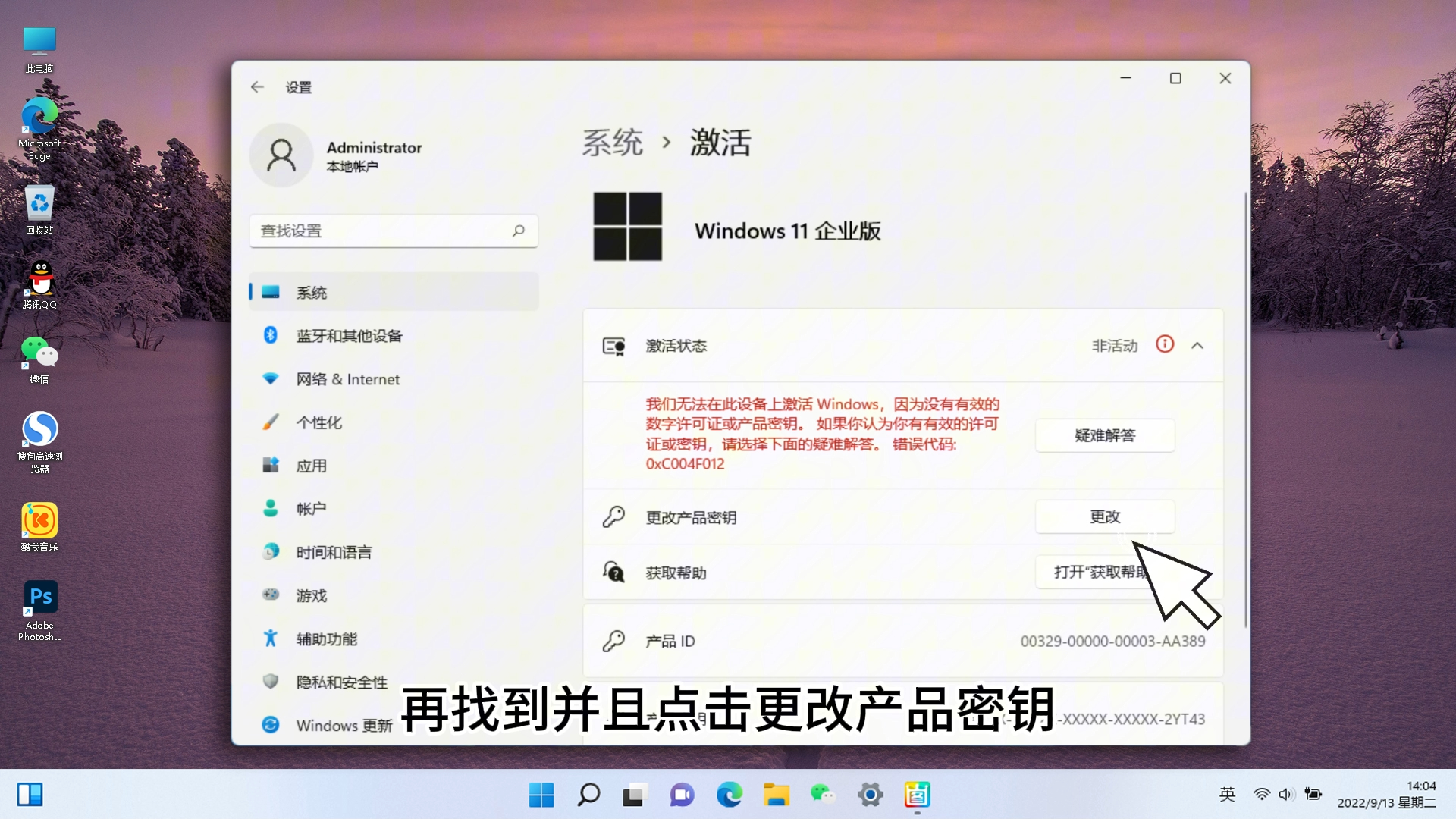Viewport: 1456px width, 819px height.
Task: Click the search magnifier in settings box
Action: tap(519, 231)
